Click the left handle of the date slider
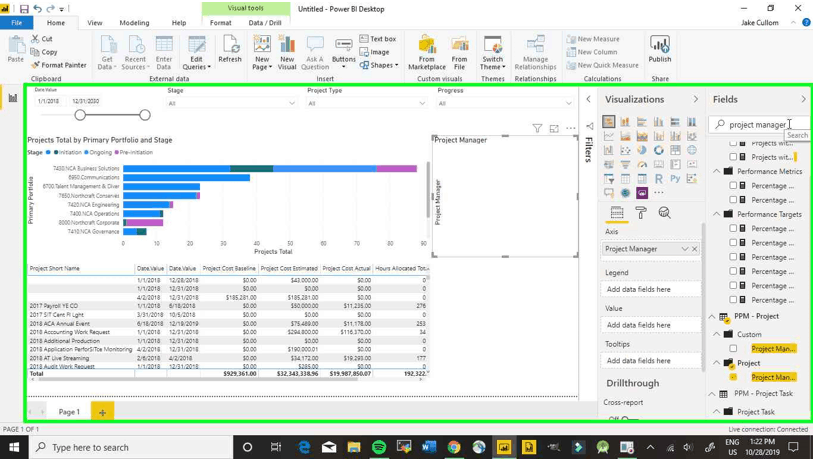814x460 pixels. click(x=80, y=115)
